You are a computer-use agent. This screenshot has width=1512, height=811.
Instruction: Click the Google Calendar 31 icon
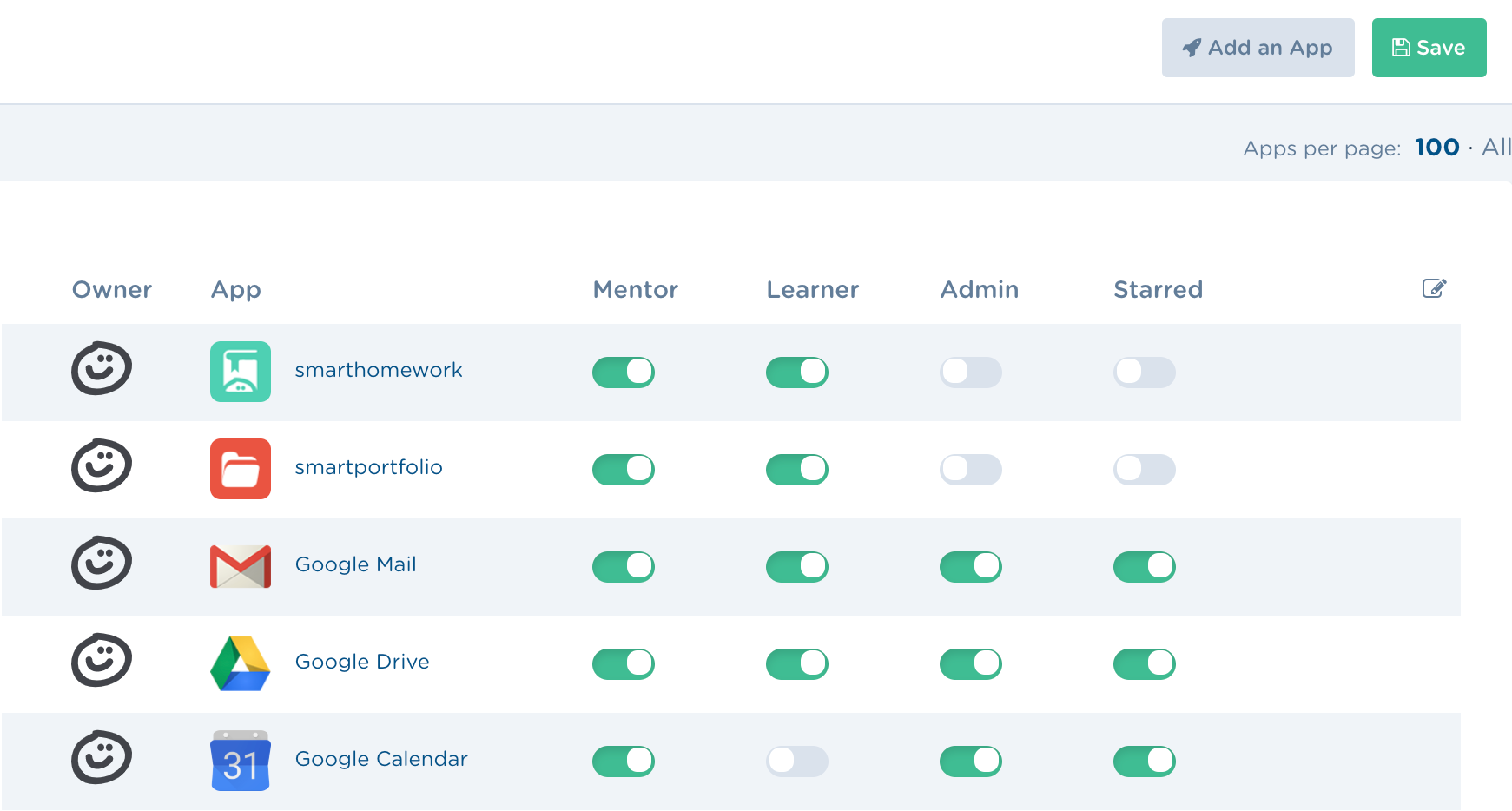click(241, 761)
